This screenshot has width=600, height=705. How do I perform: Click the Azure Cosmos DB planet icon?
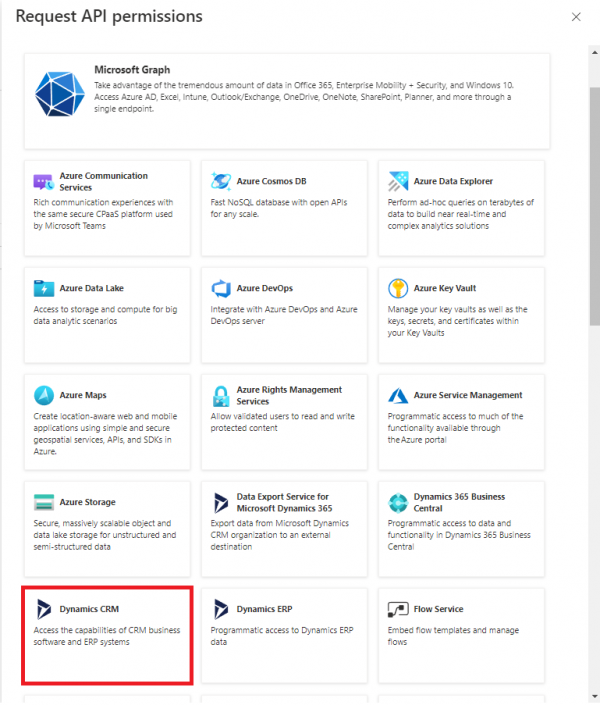click(221, 181)
